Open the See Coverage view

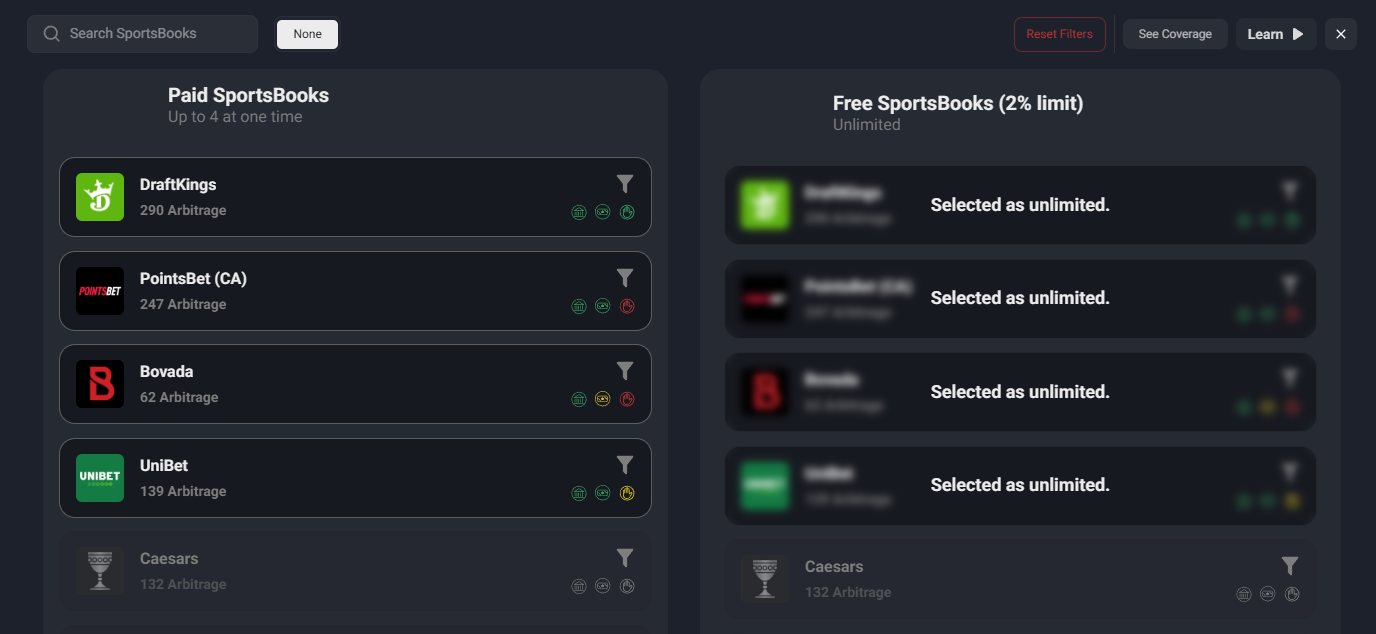(1175, 34)
